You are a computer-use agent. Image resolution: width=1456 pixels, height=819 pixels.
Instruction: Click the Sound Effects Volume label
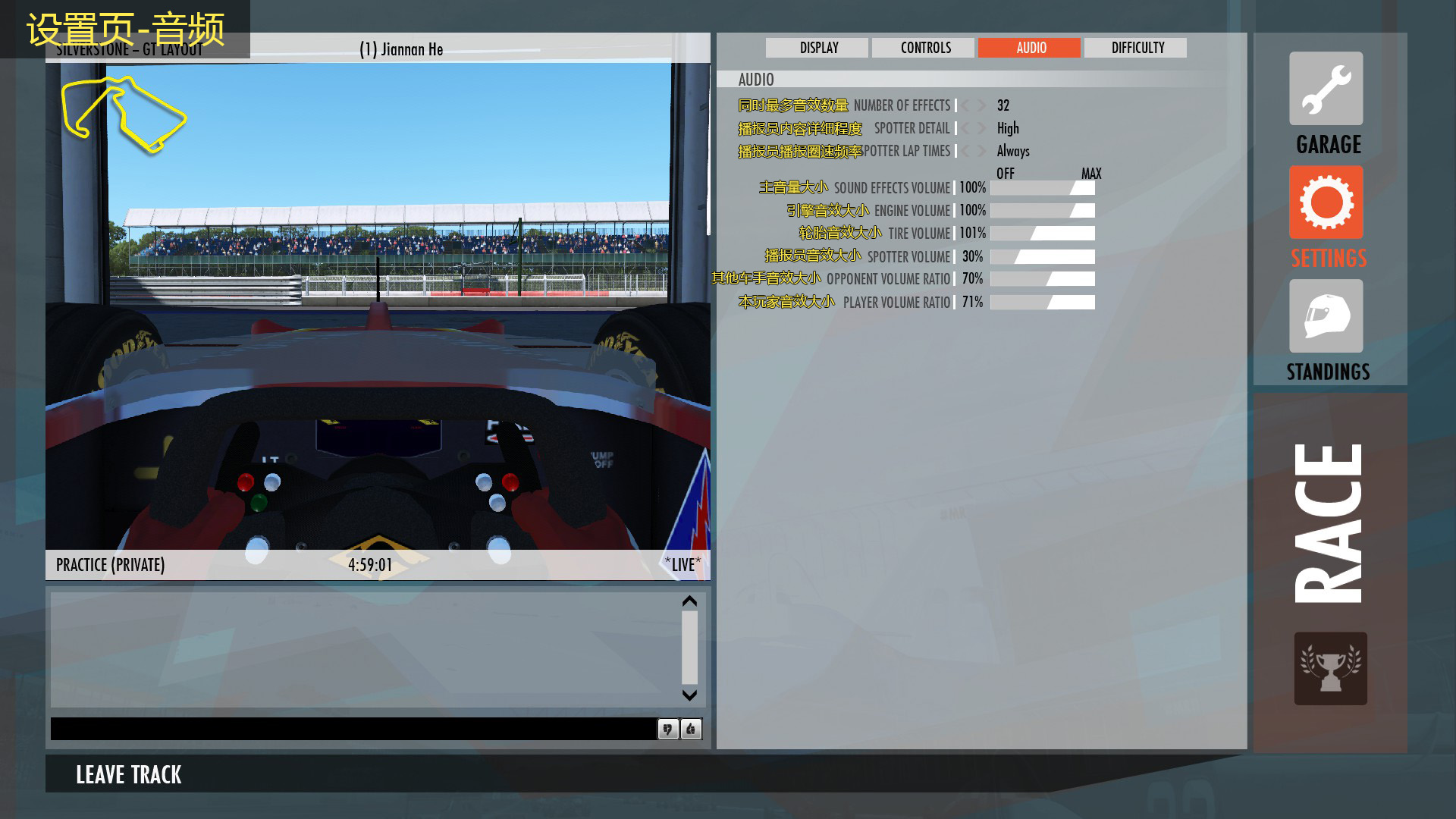[x=892, y=188]
